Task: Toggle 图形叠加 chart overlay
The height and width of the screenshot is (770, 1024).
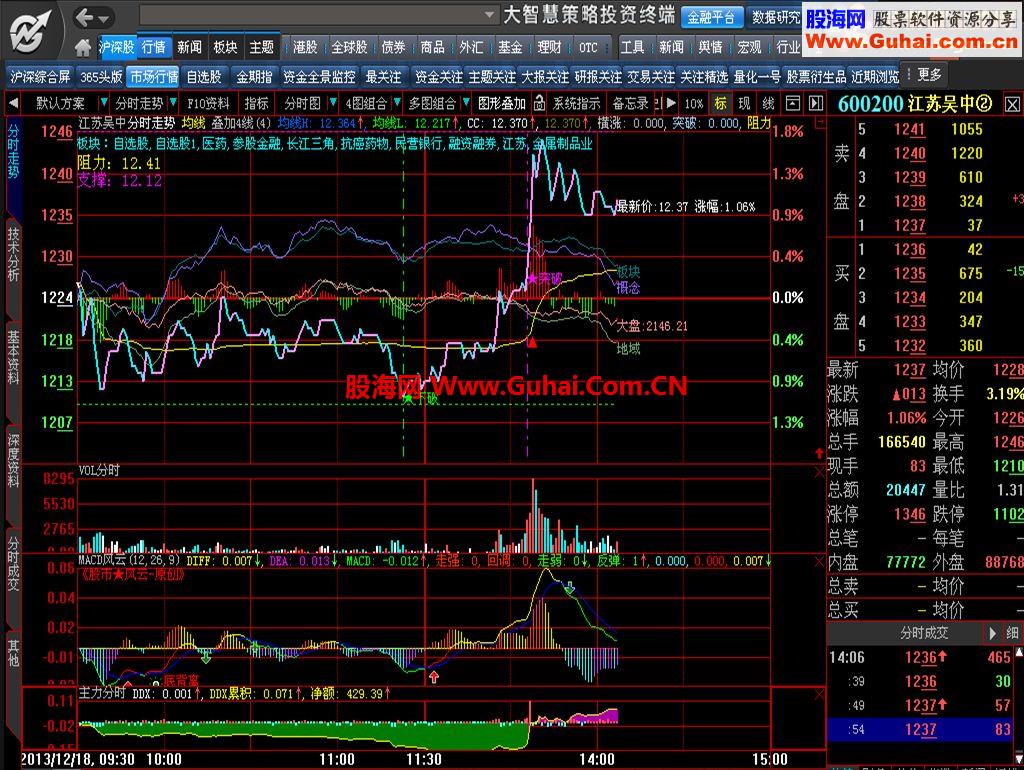Action: [x=502, y=103]
